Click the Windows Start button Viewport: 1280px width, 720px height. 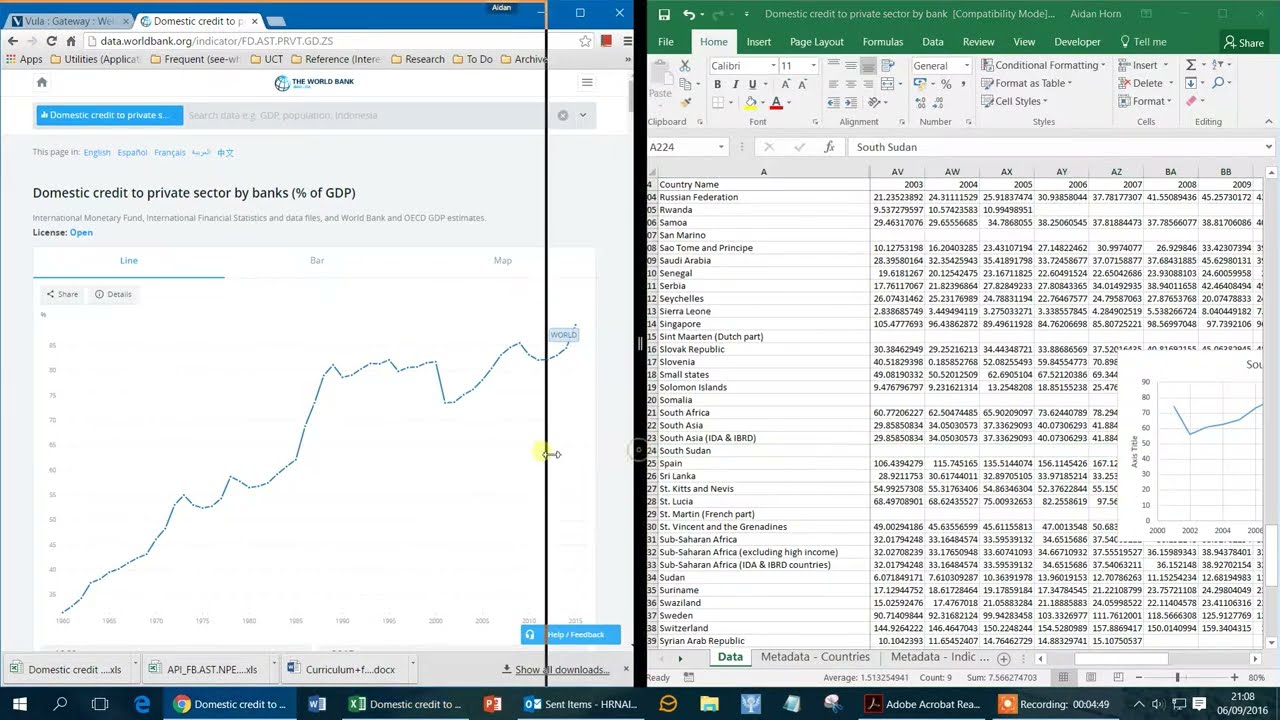(x=18, y=704)
